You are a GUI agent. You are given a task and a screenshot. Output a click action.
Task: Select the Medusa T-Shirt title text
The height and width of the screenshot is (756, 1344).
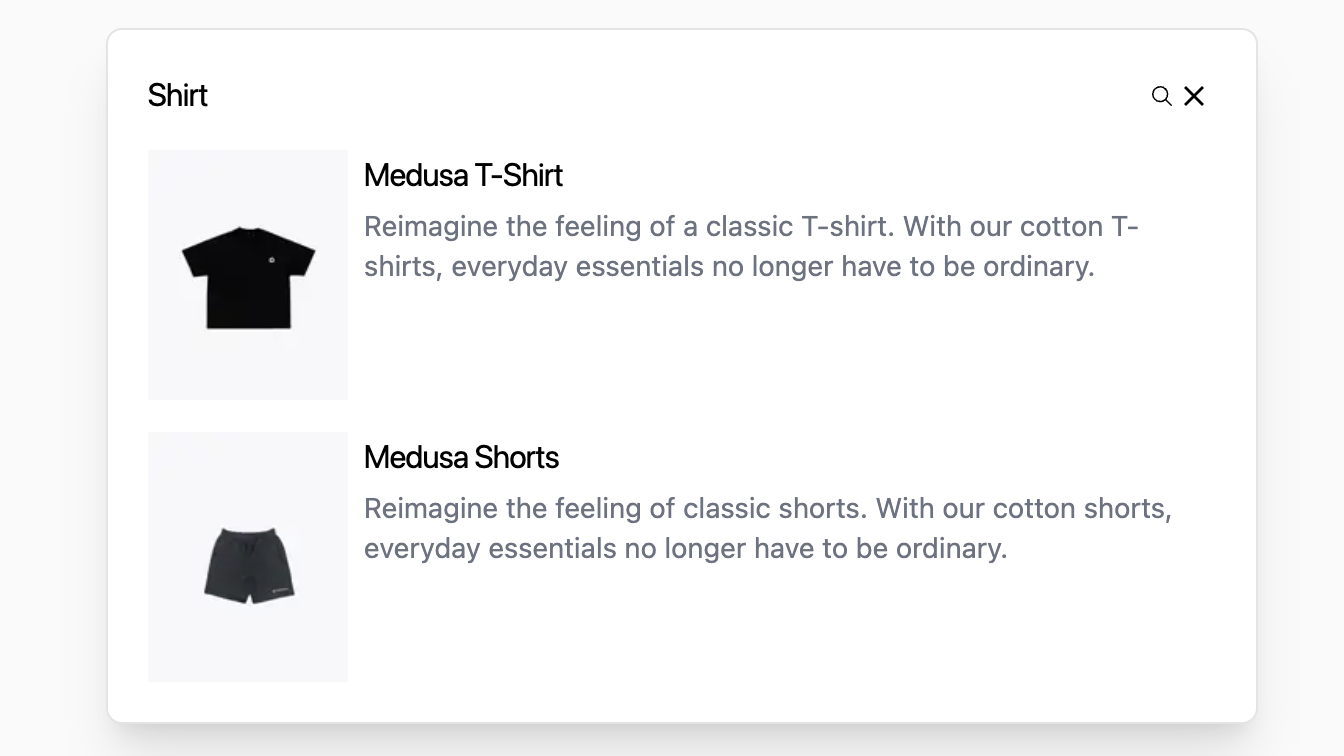tap(463, 175)
